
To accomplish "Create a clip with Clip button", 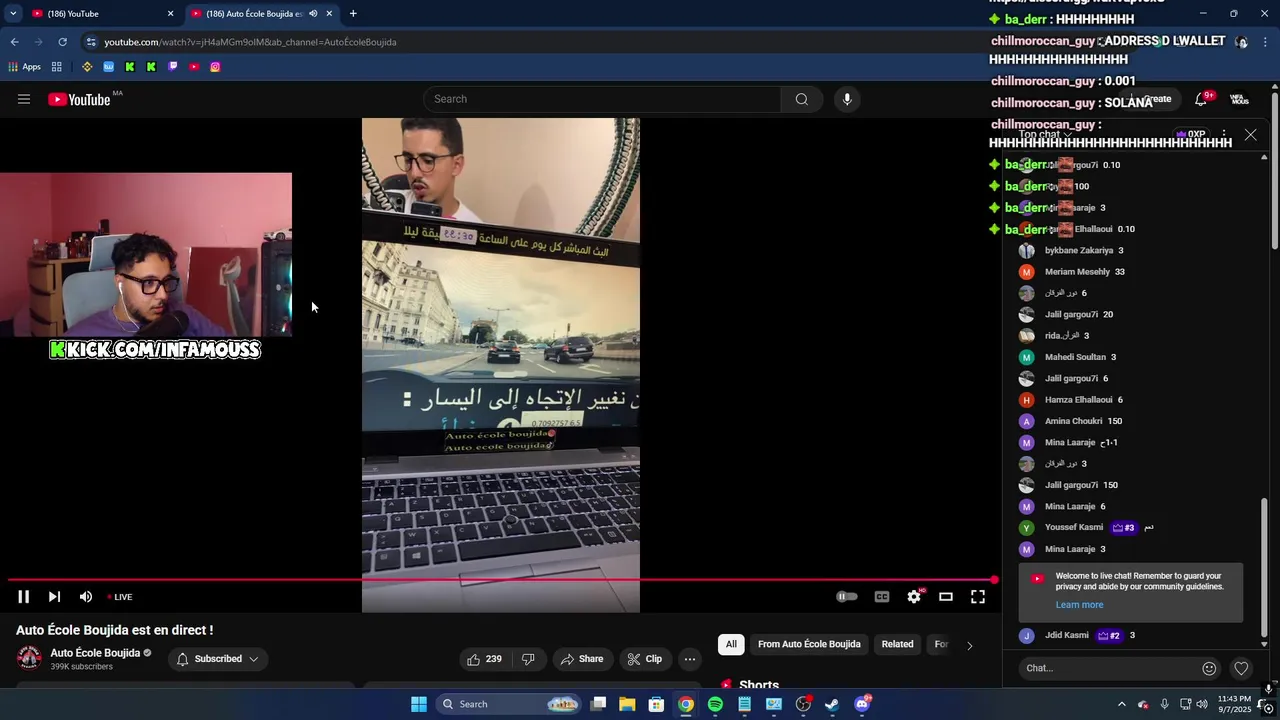I will (644, 659).
